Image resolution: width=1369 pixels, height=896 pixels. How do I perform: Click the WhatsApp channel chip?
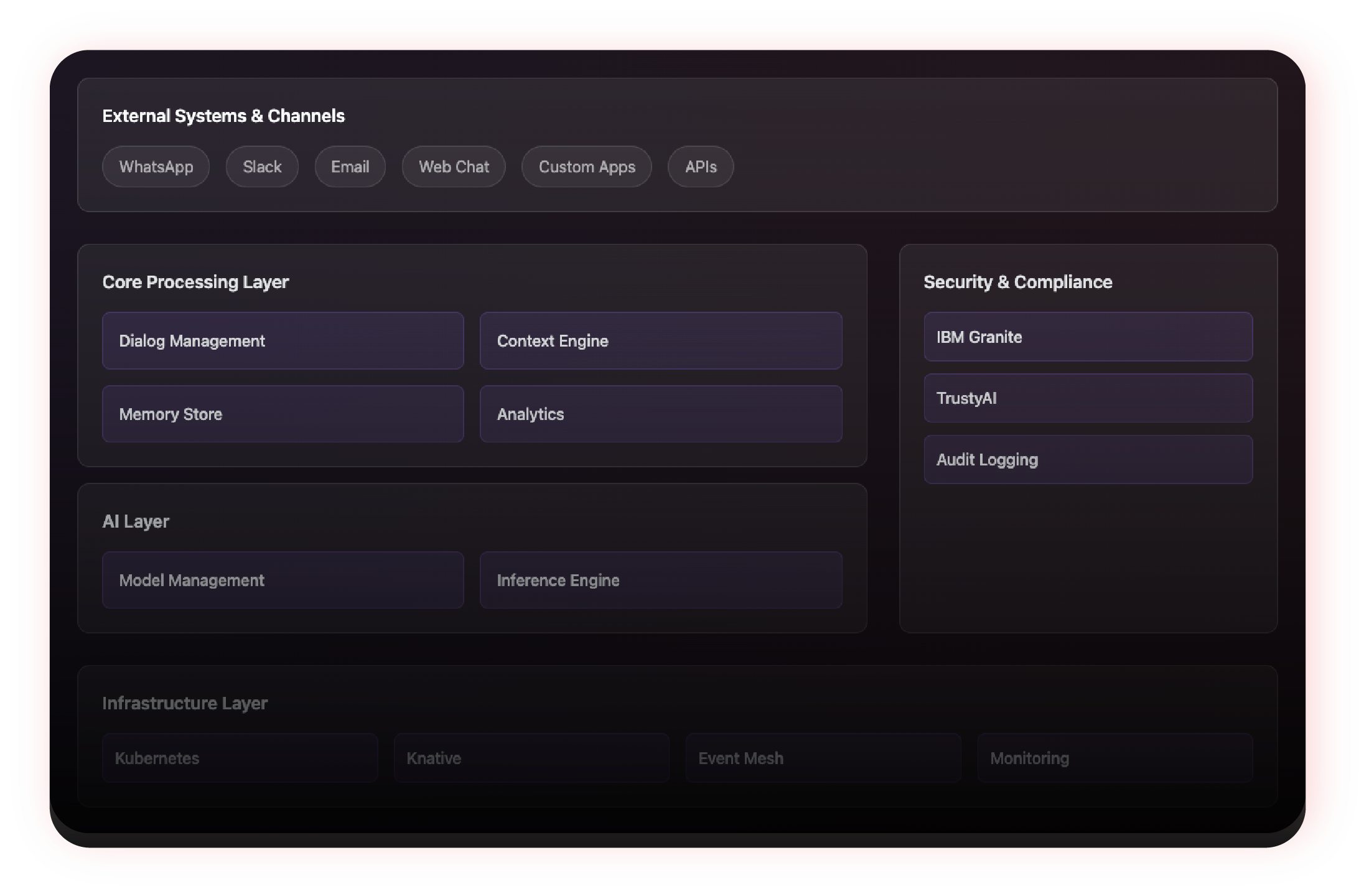tap(156, 167)
